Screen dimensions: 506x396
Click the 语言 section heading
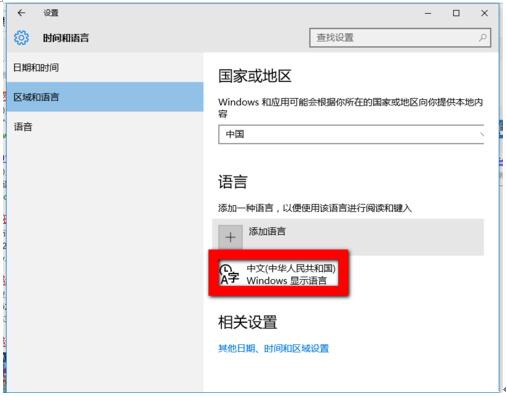233,182
